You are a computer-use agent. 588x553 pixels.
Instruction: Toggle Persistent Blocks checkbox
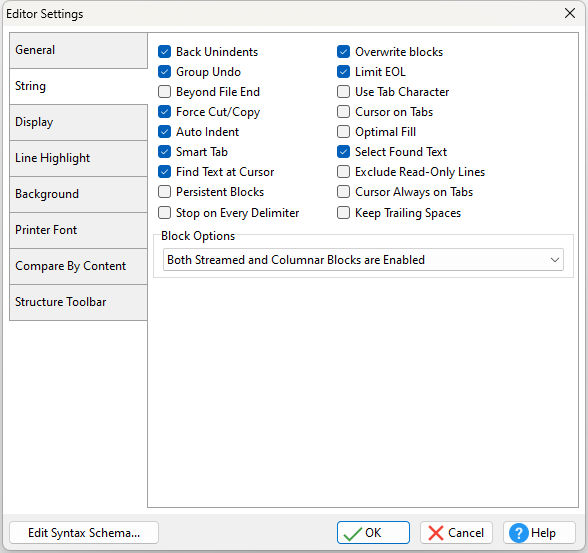165,192
